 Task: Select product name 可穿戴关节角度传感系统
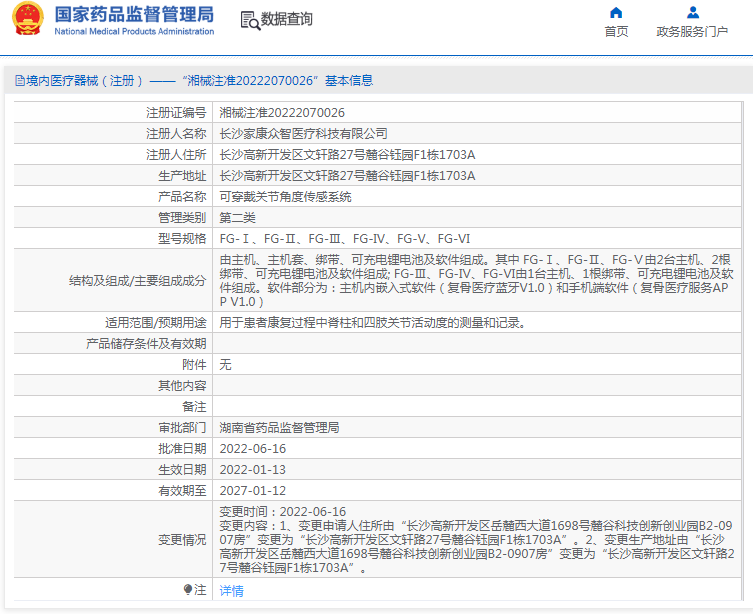285,197
